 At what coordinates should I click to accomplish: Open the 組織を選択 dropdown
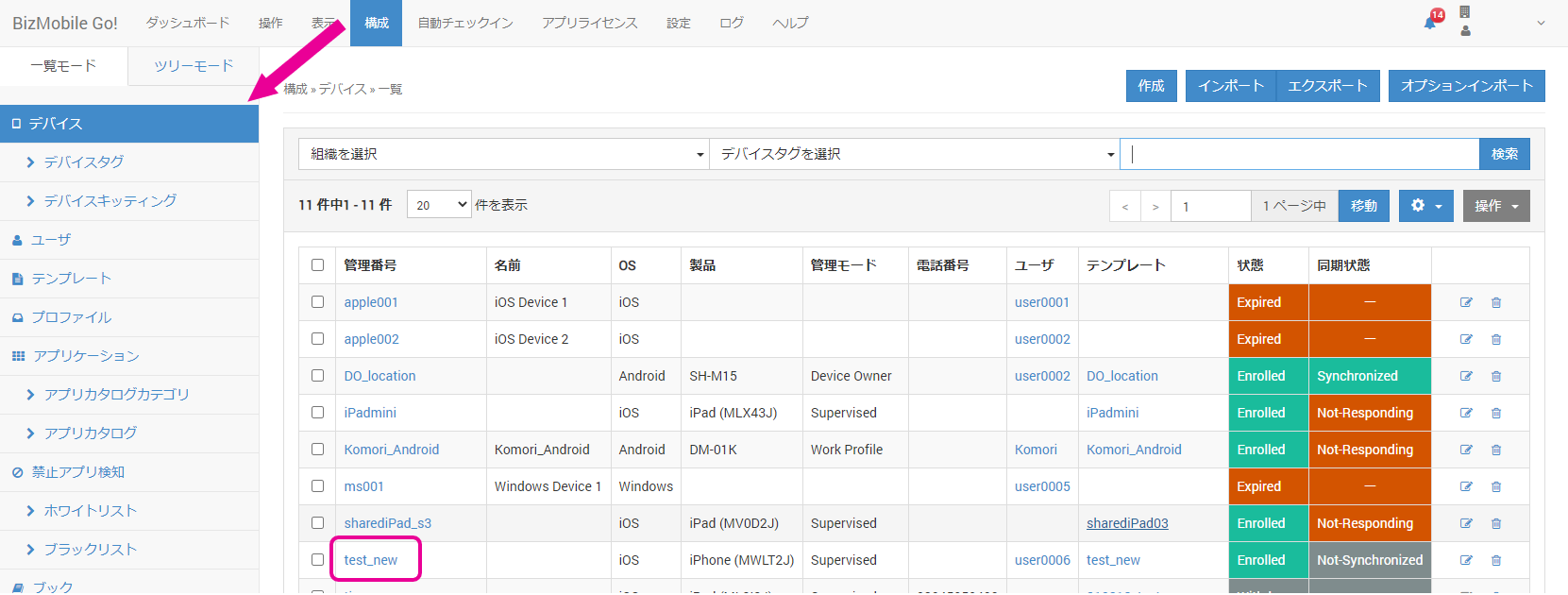tap(503, 154)
